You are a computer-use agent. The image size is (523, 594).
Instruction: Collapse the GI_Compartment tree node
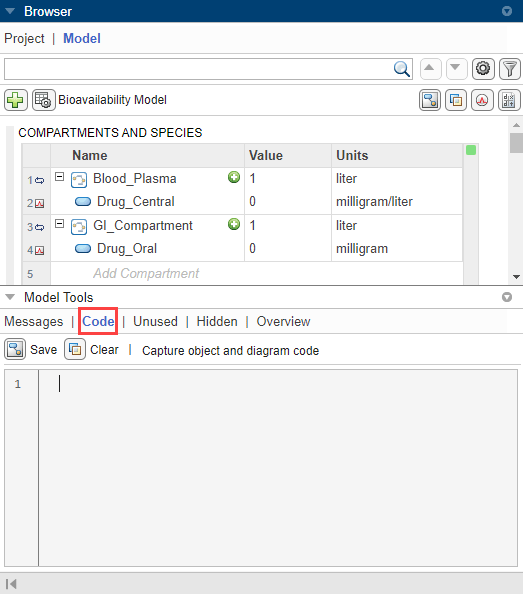(x=59, y=224)
